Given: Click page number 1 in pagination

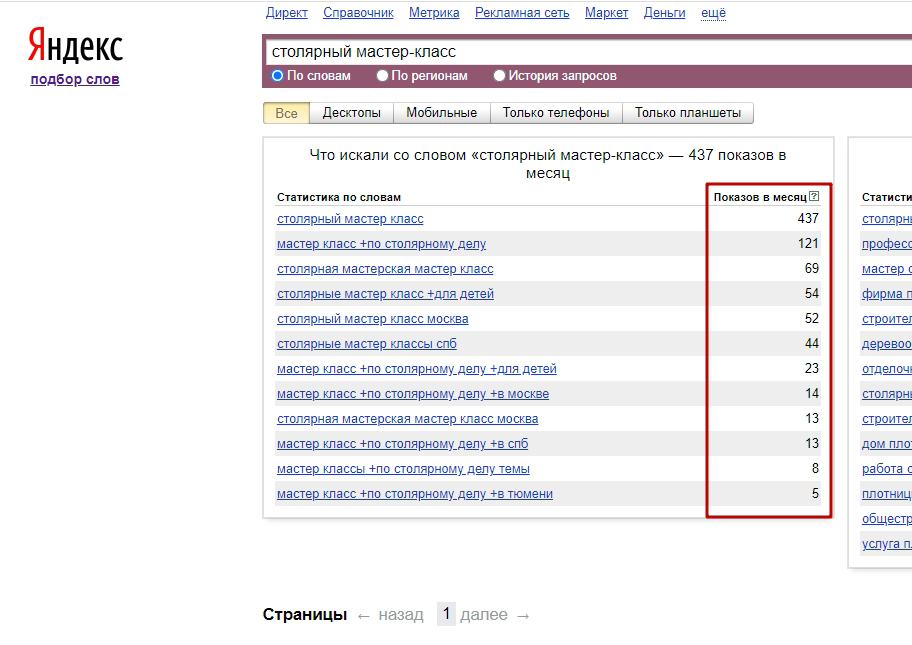Looking at the screenshot, I should pyautogui.click(x=446, y=614).
